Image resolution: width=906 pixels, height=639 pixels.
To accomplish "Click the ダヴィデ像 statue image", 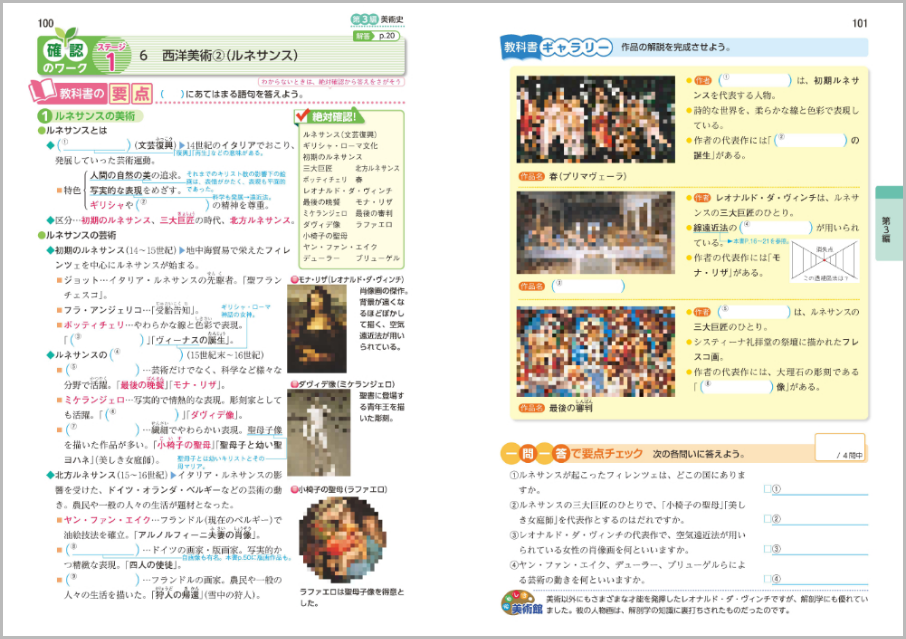I will pyautogui.click(x=318, y=433).
